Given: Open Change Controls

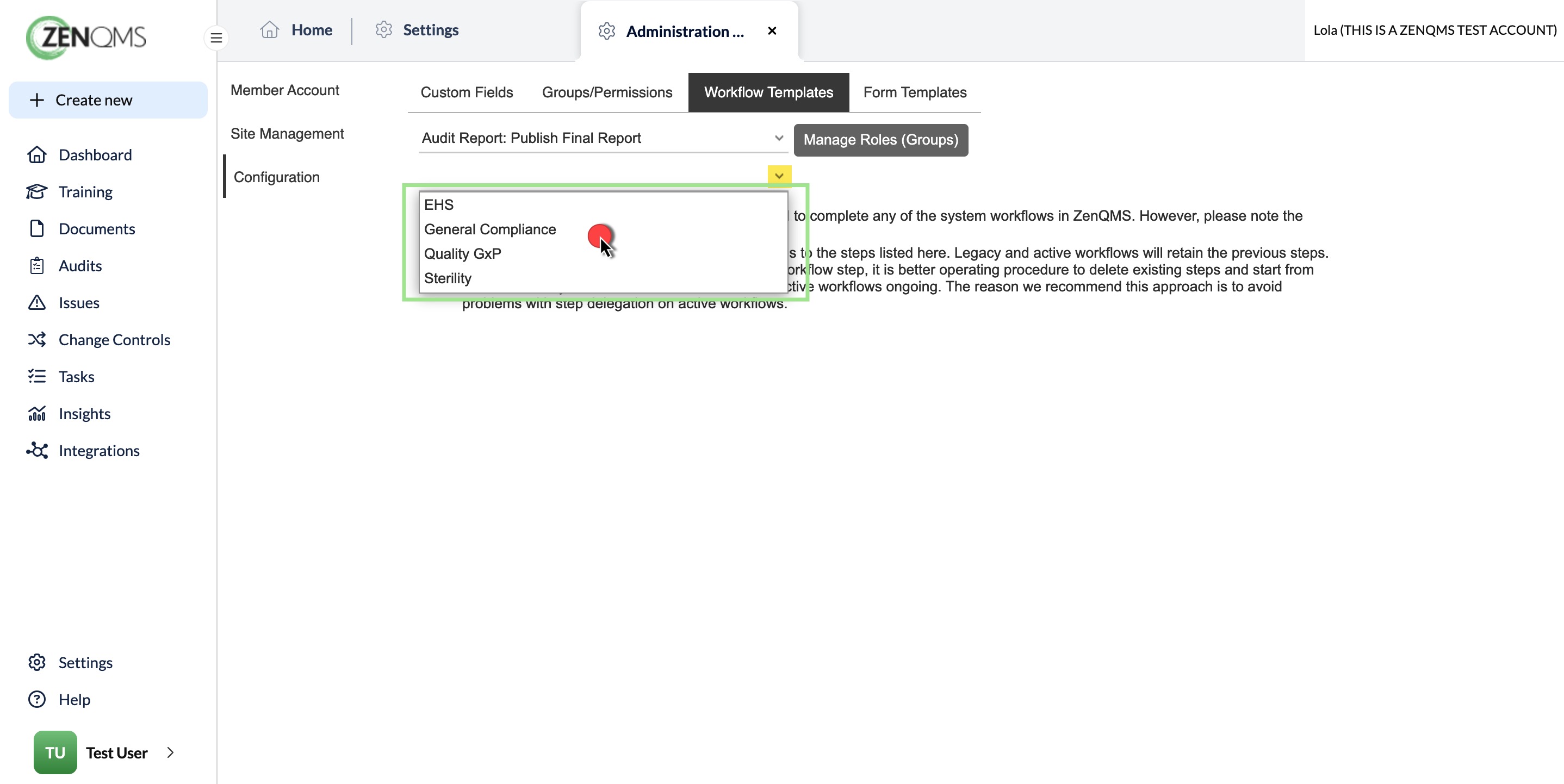Looking at the screenshot, I should point(115,339).
